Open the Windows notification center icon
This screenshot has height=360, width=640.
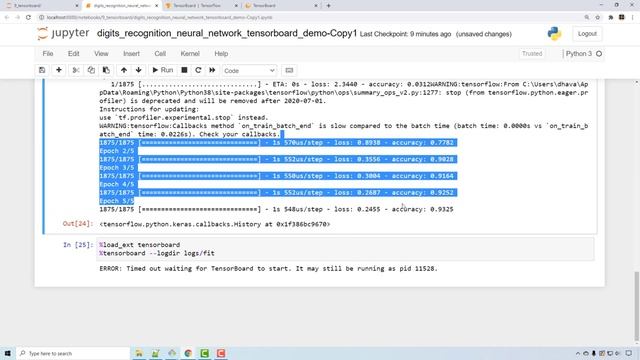(x=629, y=353)
